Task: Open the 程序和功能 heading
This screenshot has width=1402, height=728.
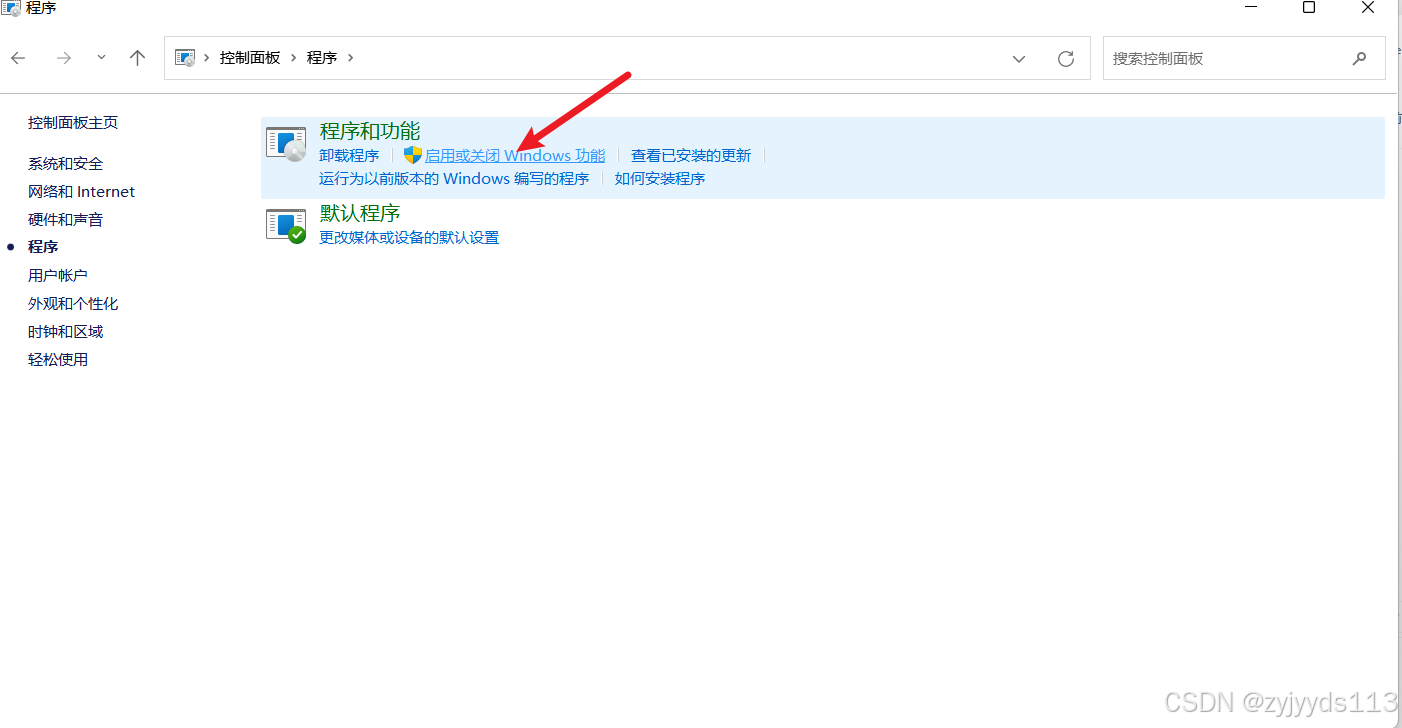Action: click(x=370, y=131)
